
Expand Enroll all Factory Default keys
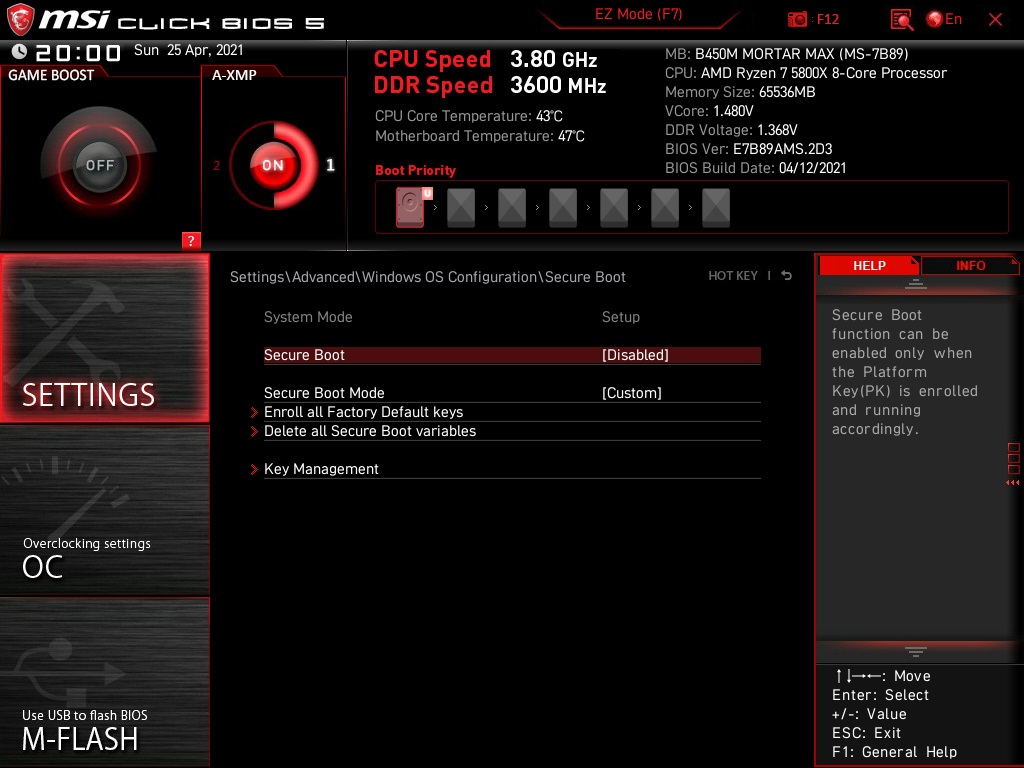(x=363, y=412)
